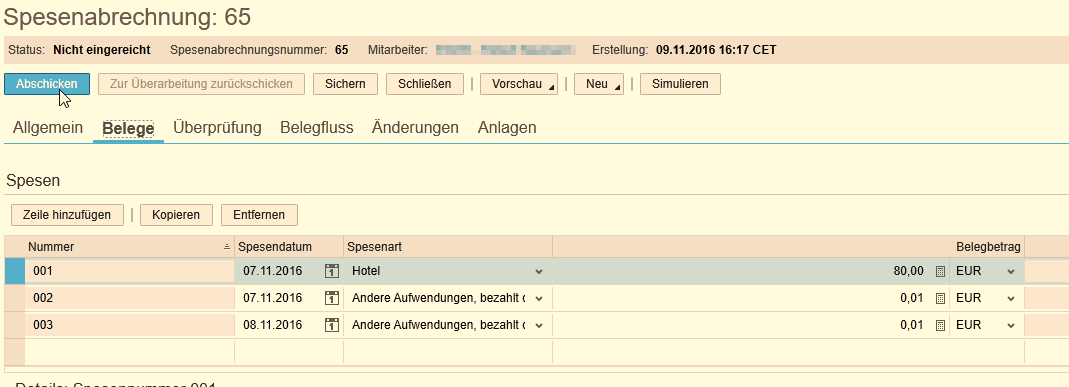The image size is (1069, 387).
Task: Sort by Nummer column sort indicator
Action: tap(227, 247)
